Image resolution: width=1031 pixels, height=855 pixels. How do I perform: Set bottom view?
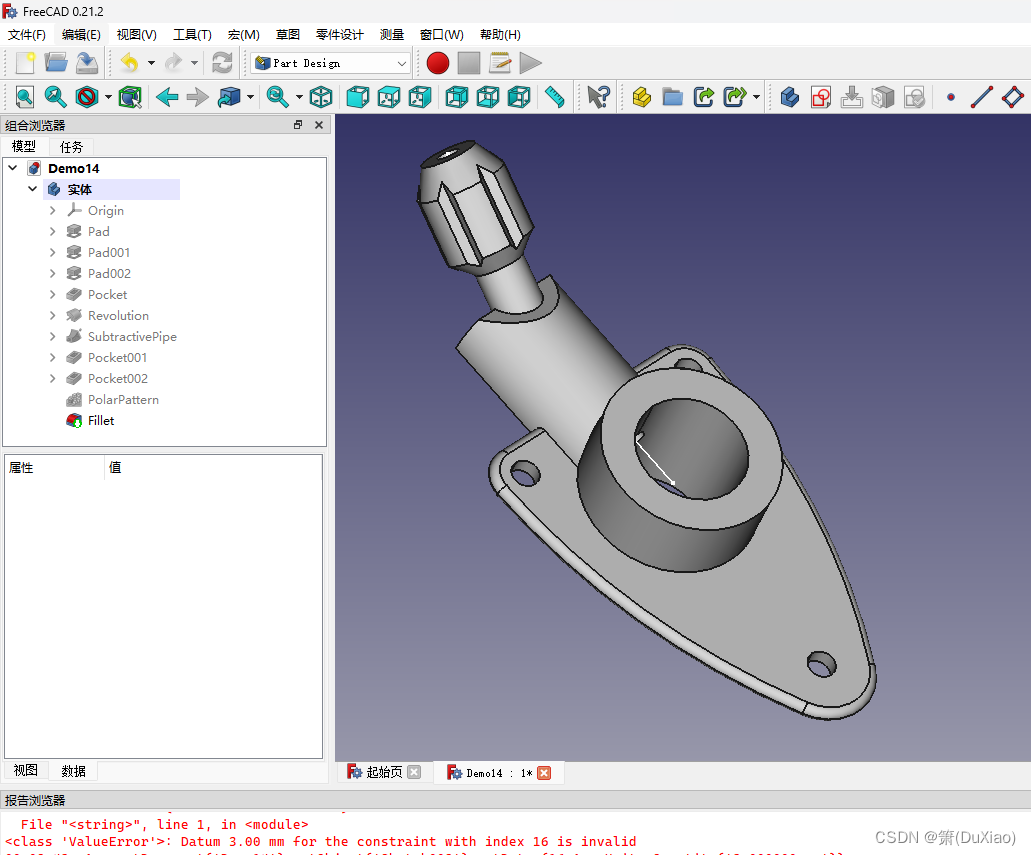487,97
